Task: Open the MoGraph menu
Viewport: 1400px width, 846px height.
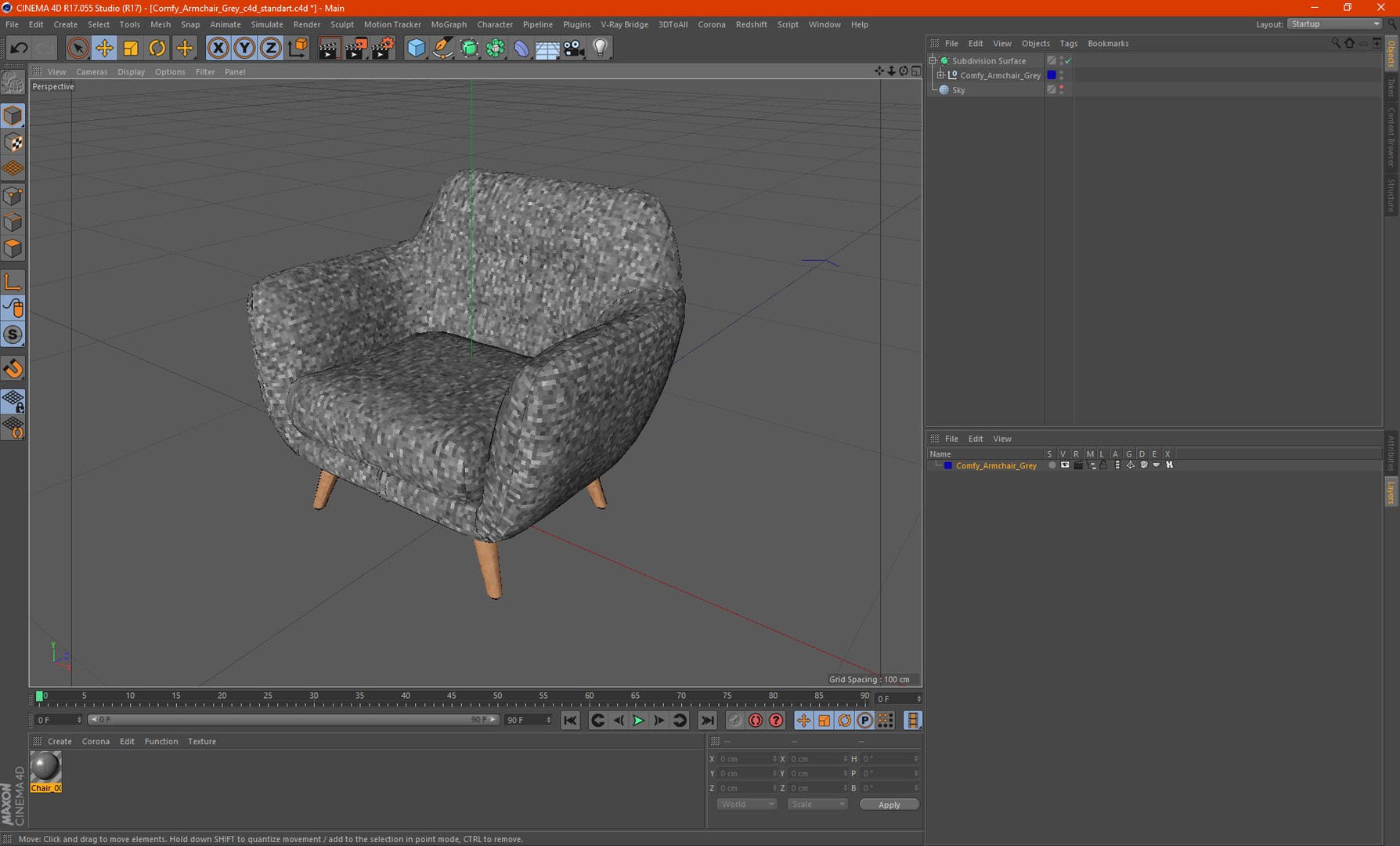Action: (x=449, y=24)
